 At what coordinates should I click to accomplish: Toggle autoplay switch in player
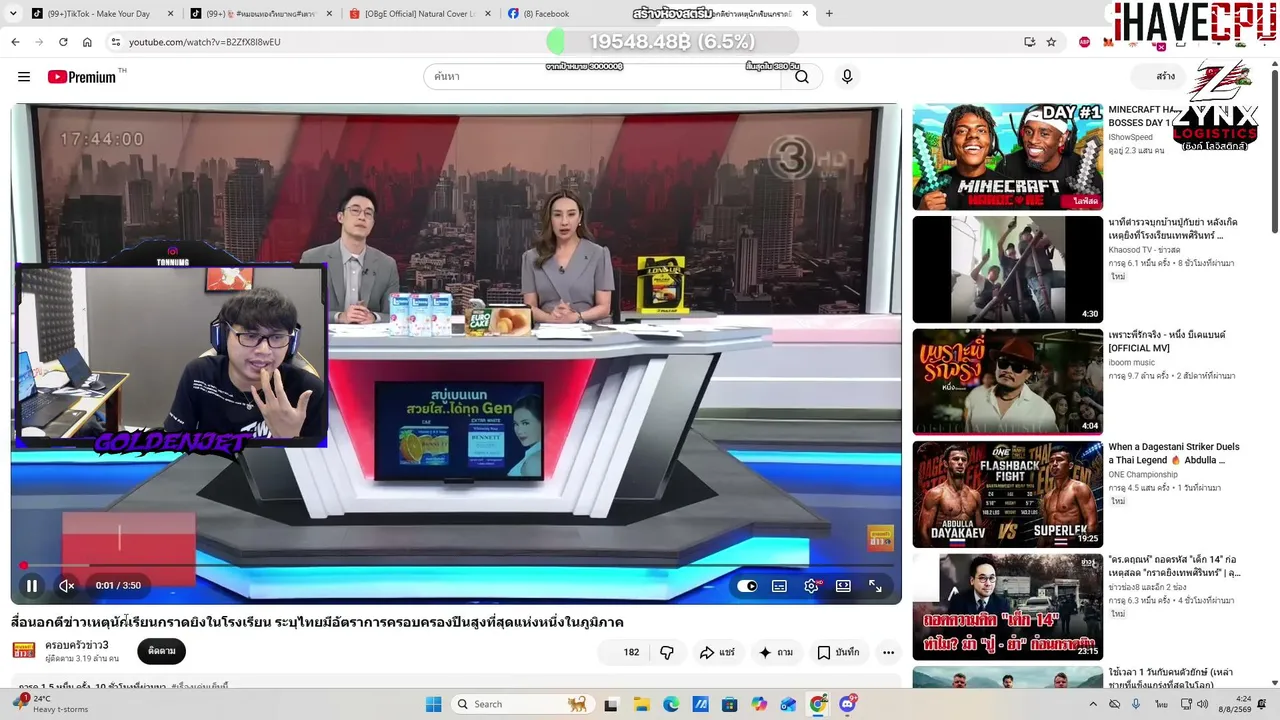tap(747, 586)
